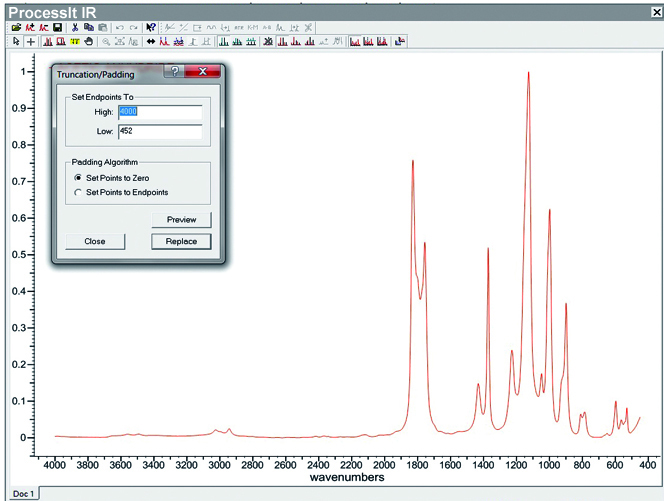
Task: Select the arrow pointer tool
Action: click(15, 42)
